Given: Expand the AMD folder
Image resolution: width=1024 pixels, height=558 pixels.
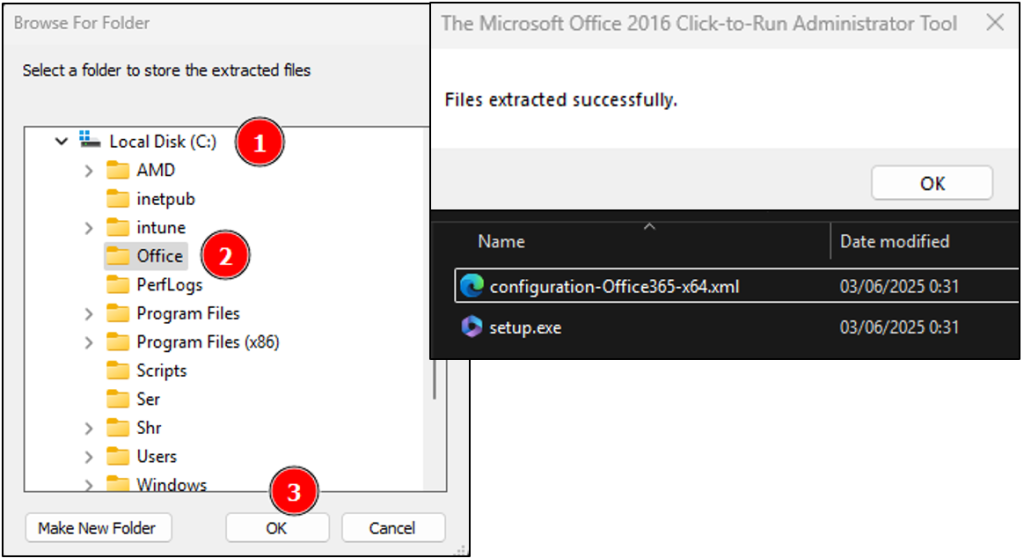Looking at the screenshot, I should (x=89, y=171).
